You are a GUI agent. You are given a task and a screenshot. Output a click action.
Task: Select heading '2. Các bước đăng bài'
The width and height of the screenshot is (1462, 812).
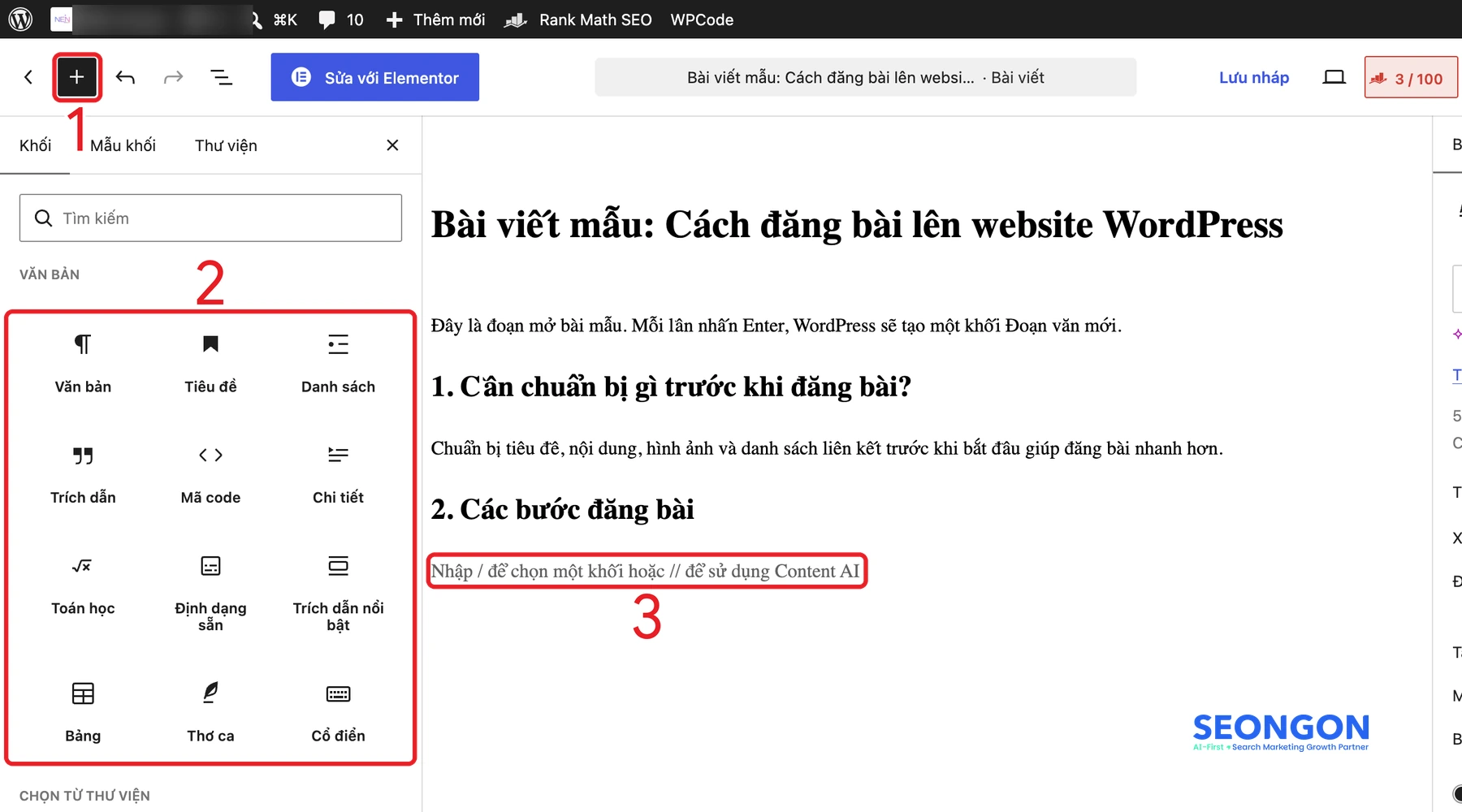(x=562, y=509)
